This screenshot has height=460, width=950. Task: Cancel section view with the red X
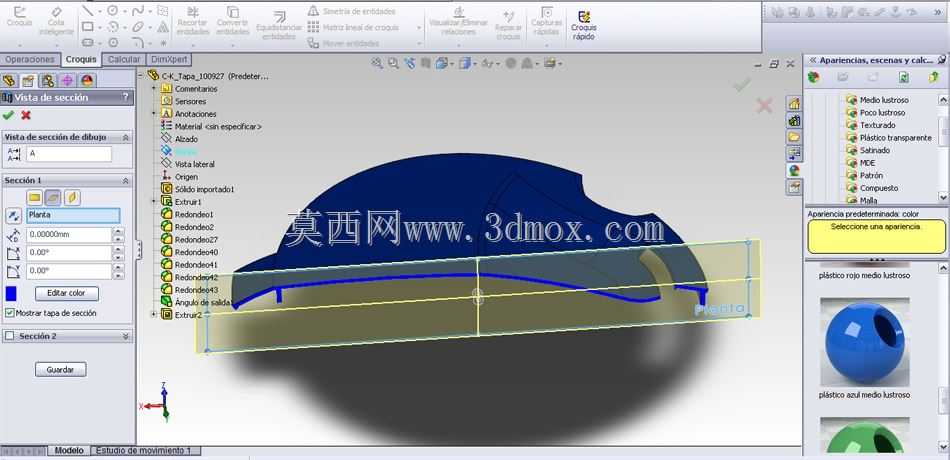coord(26,115)
